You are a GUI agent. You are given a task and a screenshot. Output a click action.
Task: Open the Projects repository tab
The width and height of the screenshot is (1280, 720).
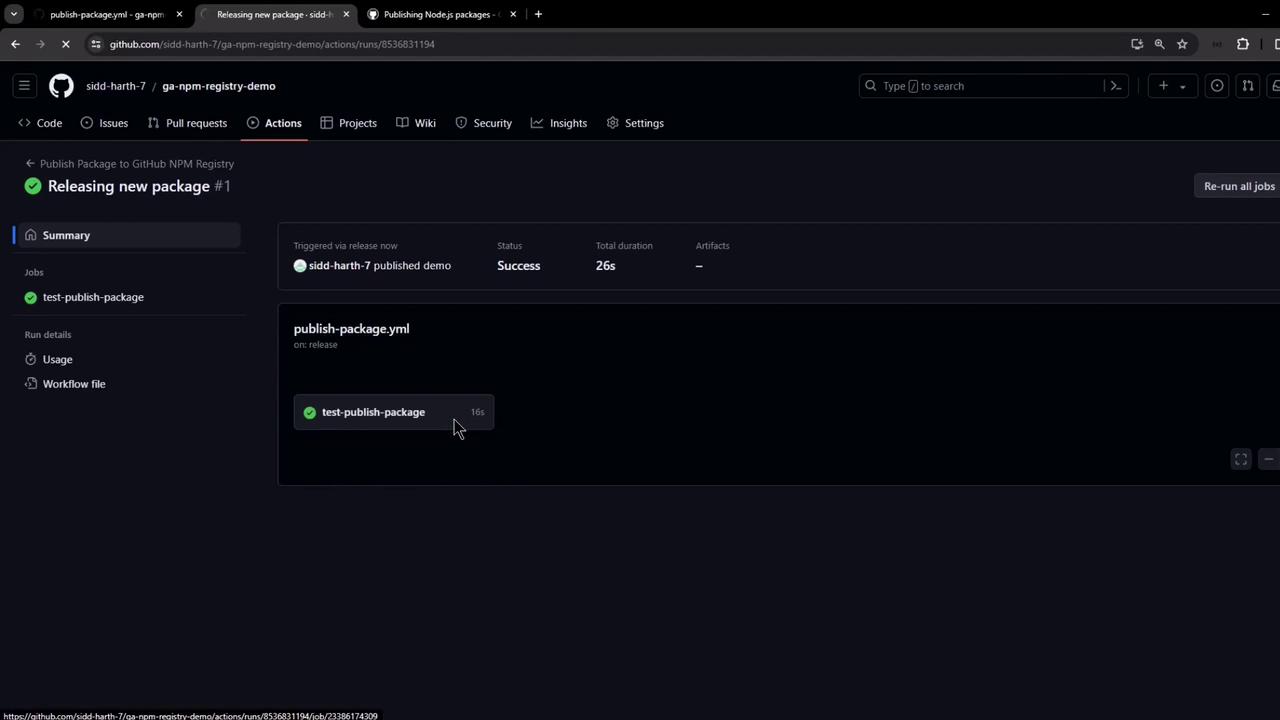point(348,123)
